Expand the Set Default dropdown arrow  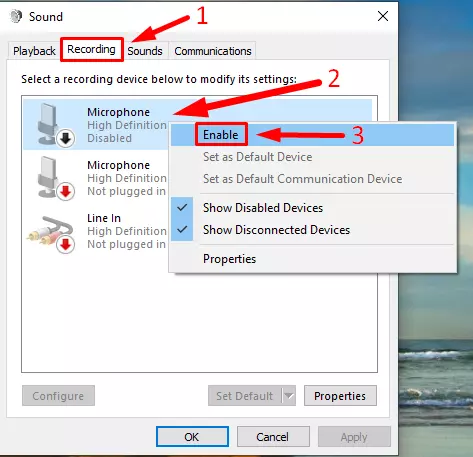point(289,396)
